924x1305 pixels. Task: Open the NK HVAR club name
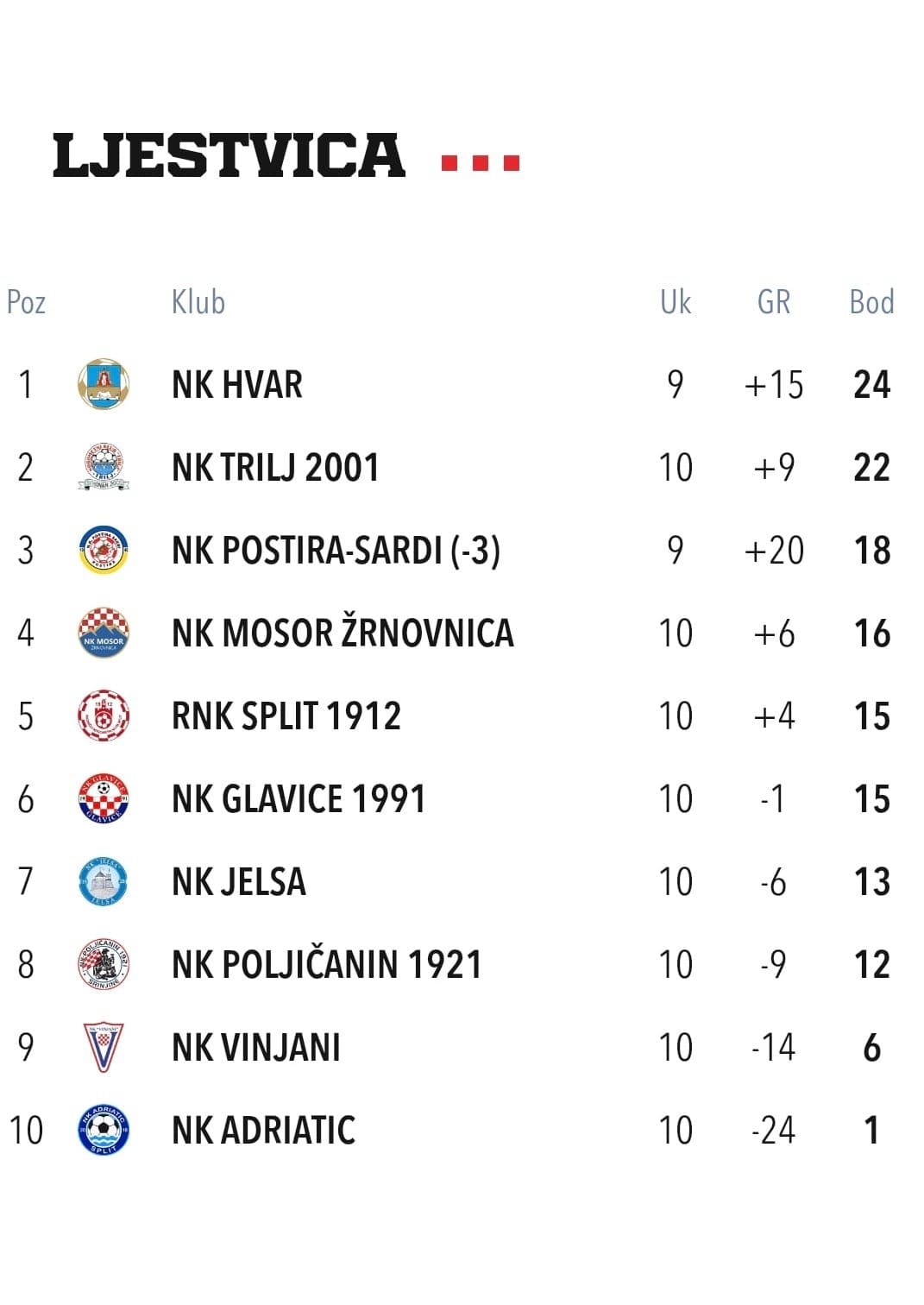[x=237, y=385]
